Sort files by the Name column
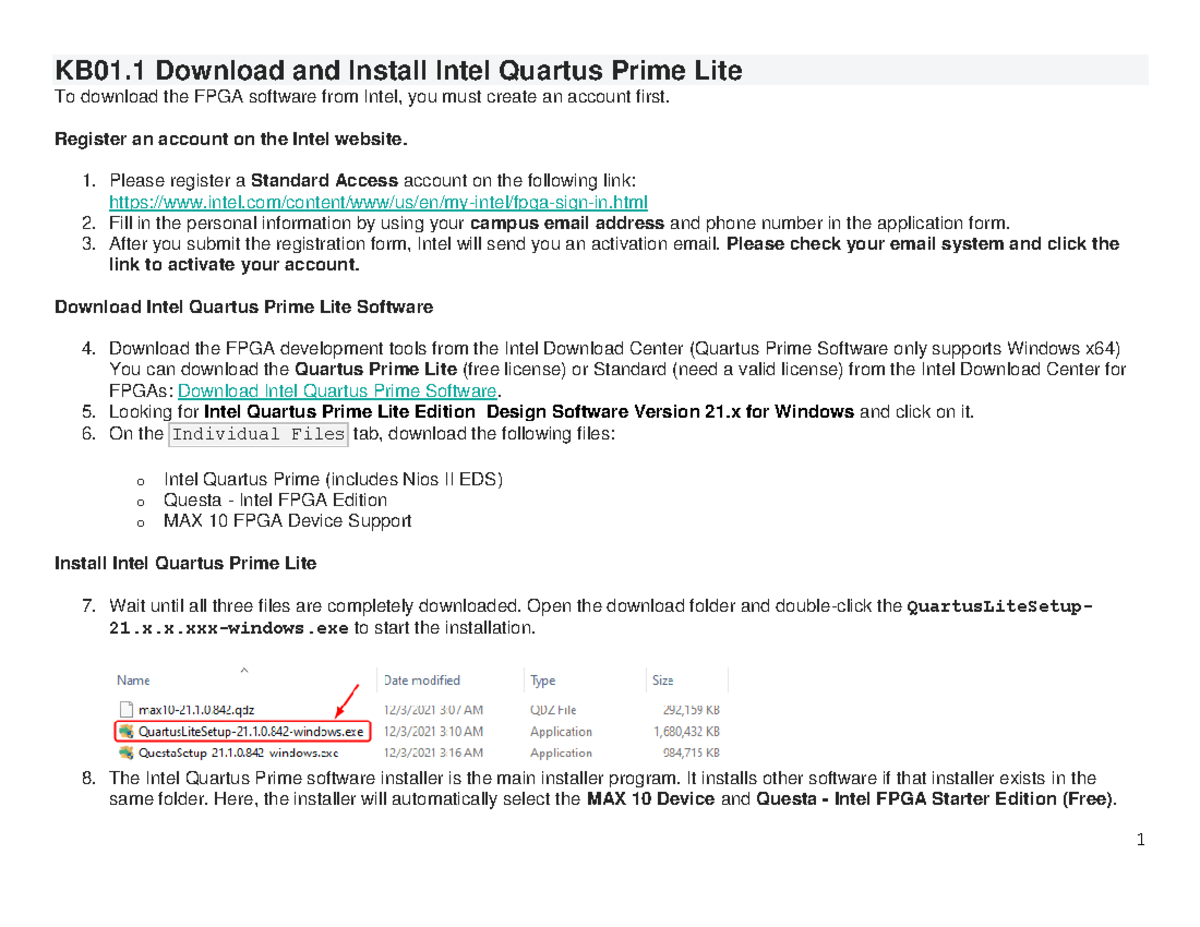1200x927 pixels. (132, 680)
